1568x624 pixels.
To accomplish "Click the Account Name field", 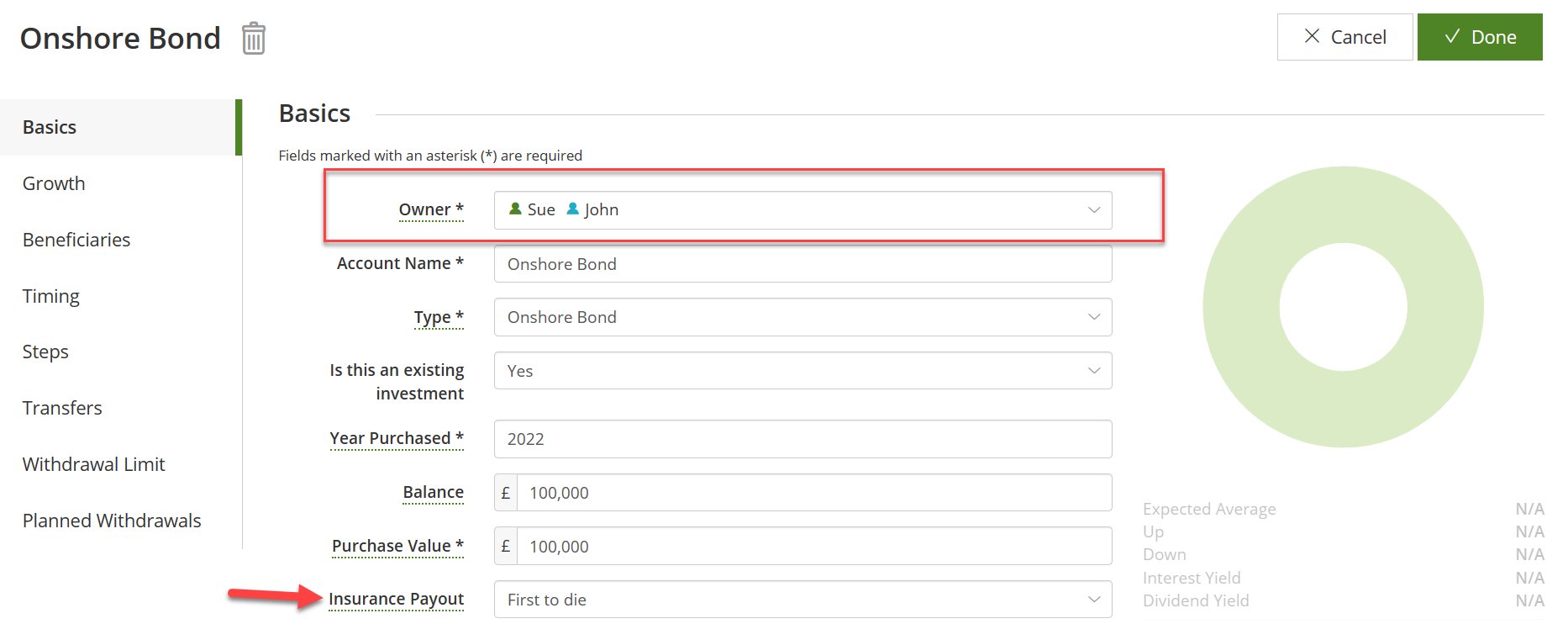I will pyautogui.click(x=802, y=264).
